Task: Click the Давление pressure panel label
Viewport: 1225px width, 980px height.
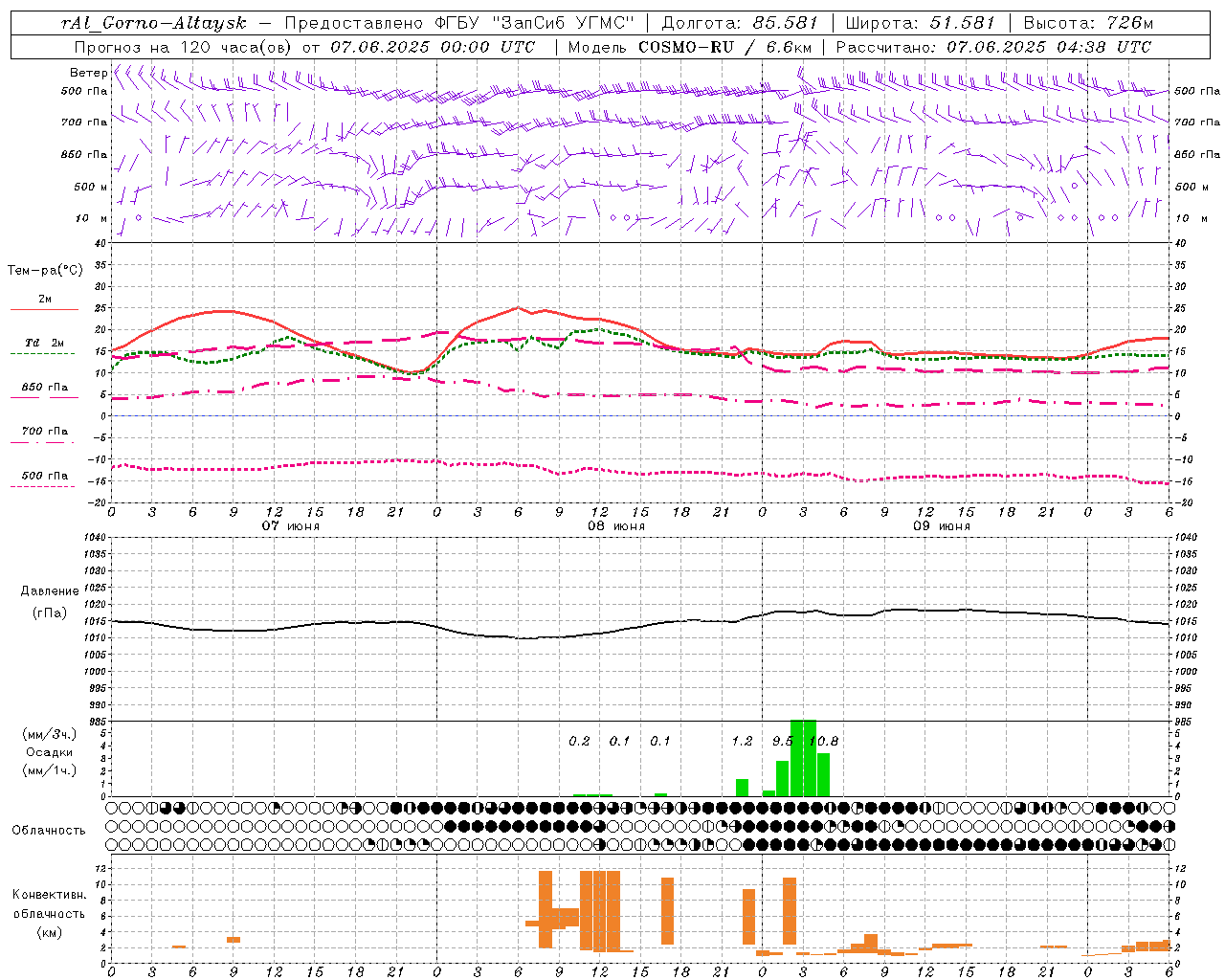Action: [x=50, y=591]
